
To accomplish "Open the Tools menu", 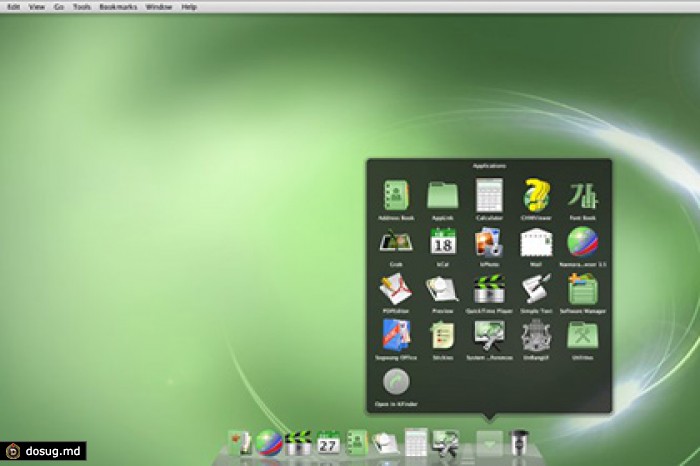I will (82, 7).
